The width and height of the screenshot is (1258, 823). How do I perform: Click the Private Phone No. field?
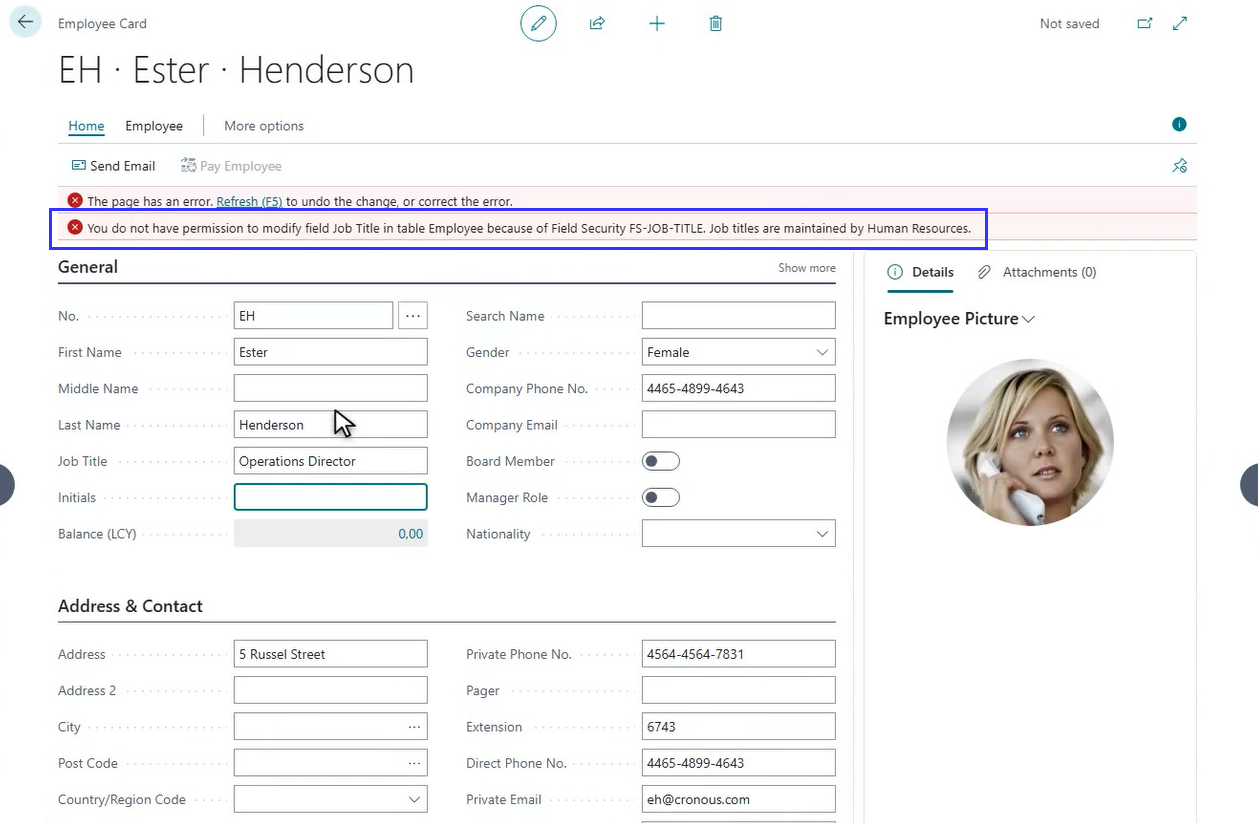[x=738, y=654]
